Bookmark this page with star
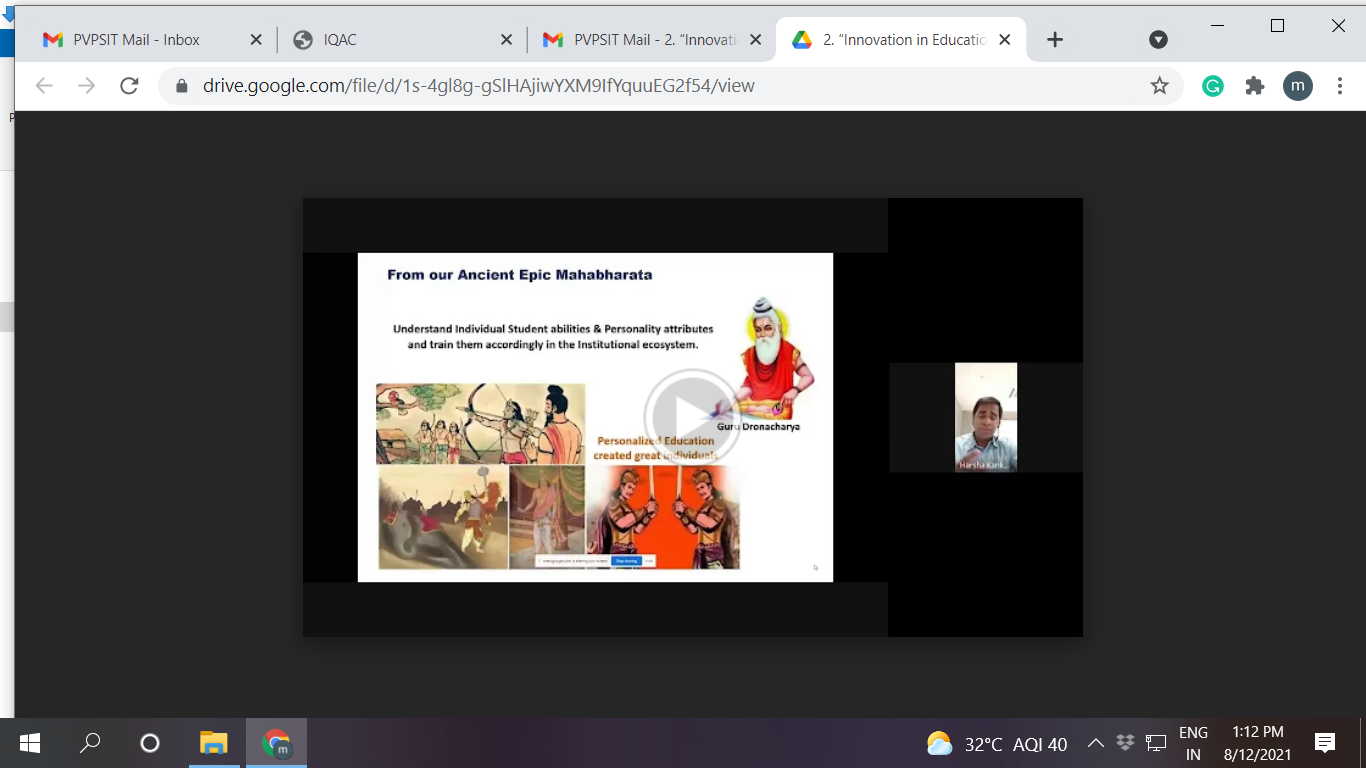The image size is (1366, 768). click(x=1159, y=86)
